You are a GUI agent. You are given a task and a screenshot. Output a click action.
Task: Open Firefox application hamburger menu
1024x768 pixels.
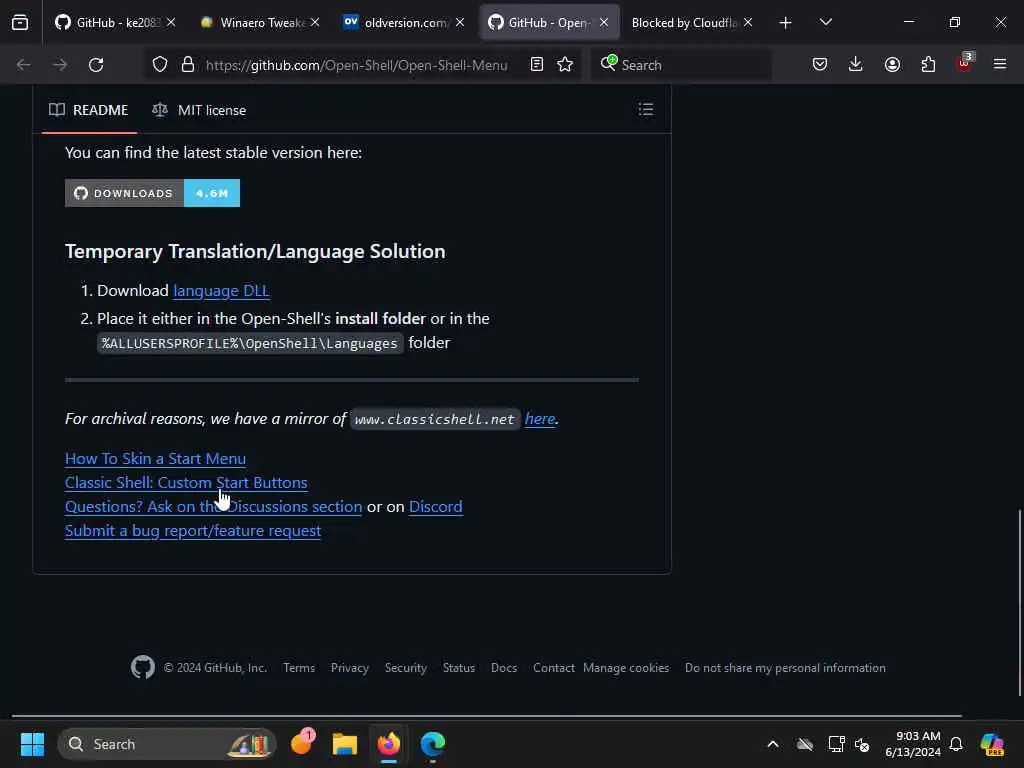[1000, 64]
